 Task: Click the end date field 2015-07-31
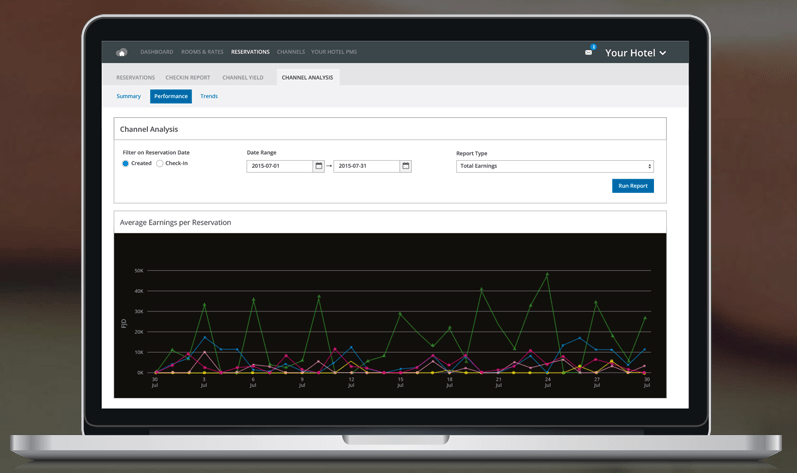pyautogui.click(x=366, y=166)
